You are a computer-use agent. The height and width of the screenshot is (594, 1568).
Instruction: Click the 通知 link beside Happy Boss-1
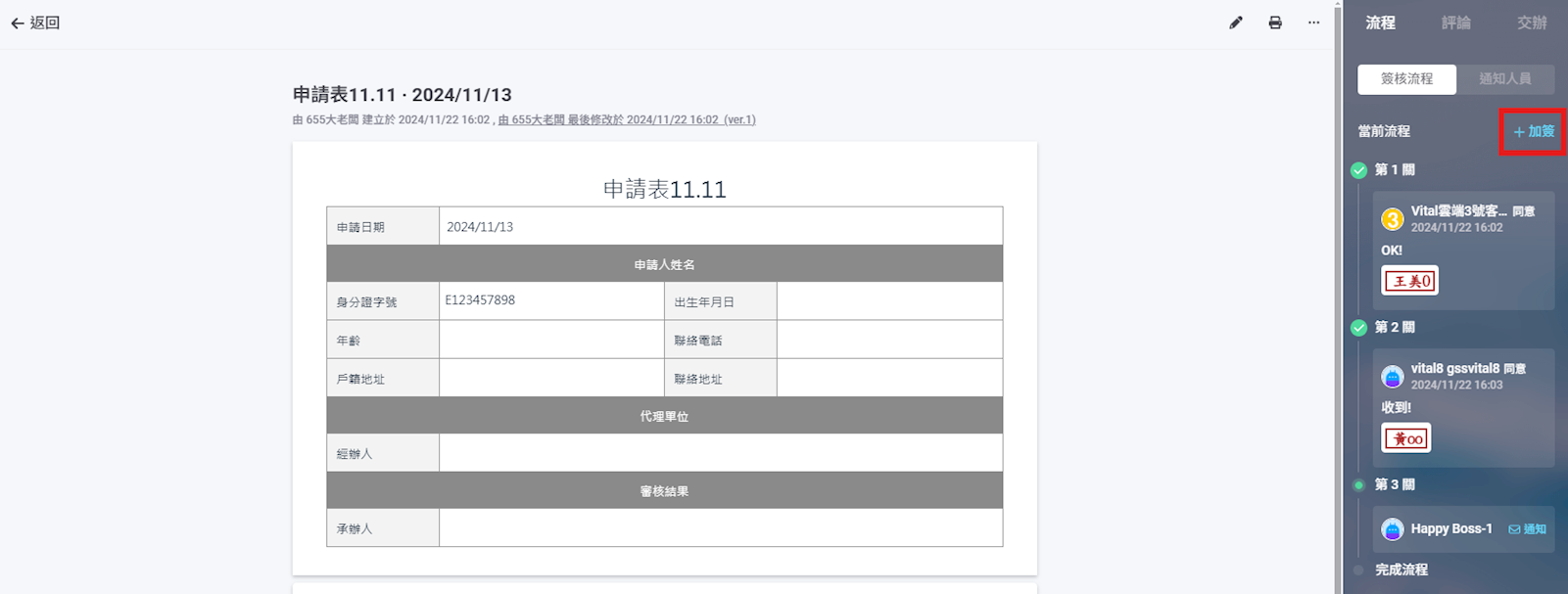click(1528, 529)
